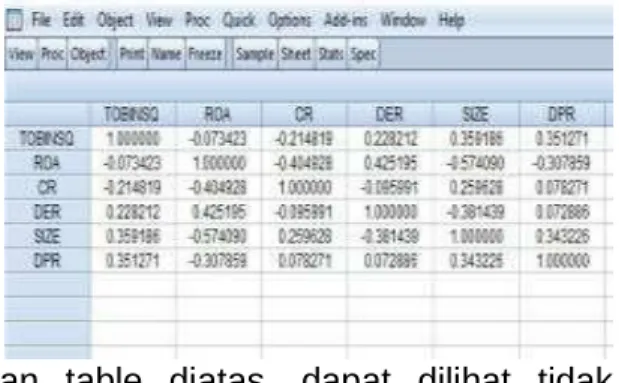619x383 pixels.
Task: Click cell -0.404928 in ROA row
Action: [304, 163]
